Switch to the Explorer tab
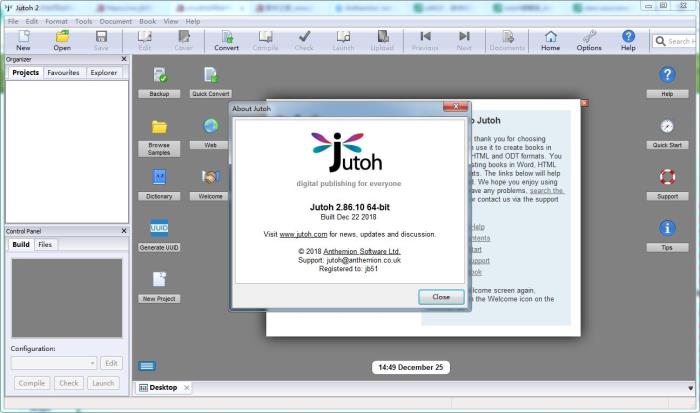700x413 pixels. 104,72
